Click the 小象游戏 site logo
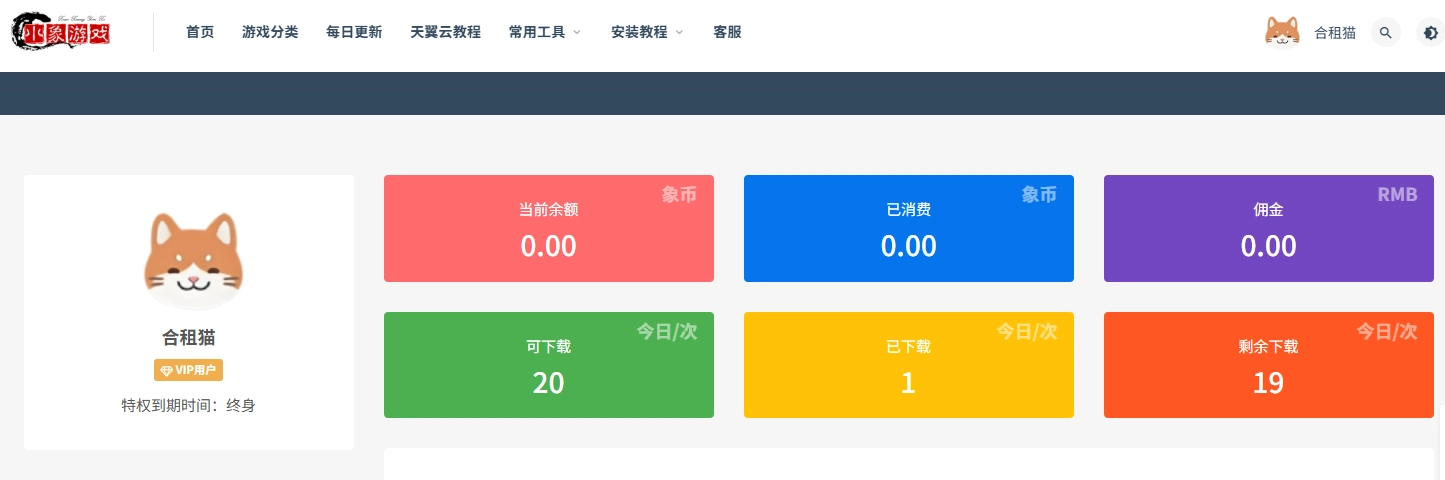Screen dimensions: 1445x480 pos(61,32)
